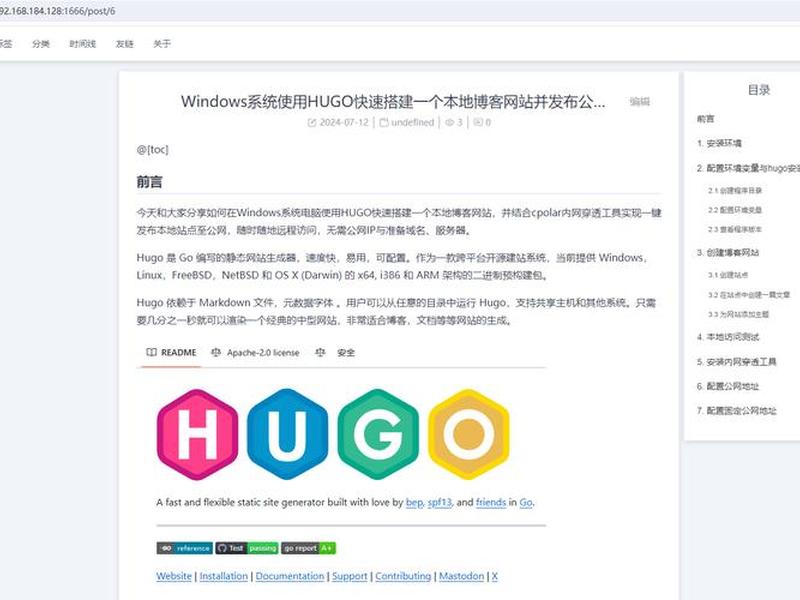The height and width of the screenshot is (600, 800).
Task: Jump to 4. 本地访问测试 in contents
Action: point(728,337)
